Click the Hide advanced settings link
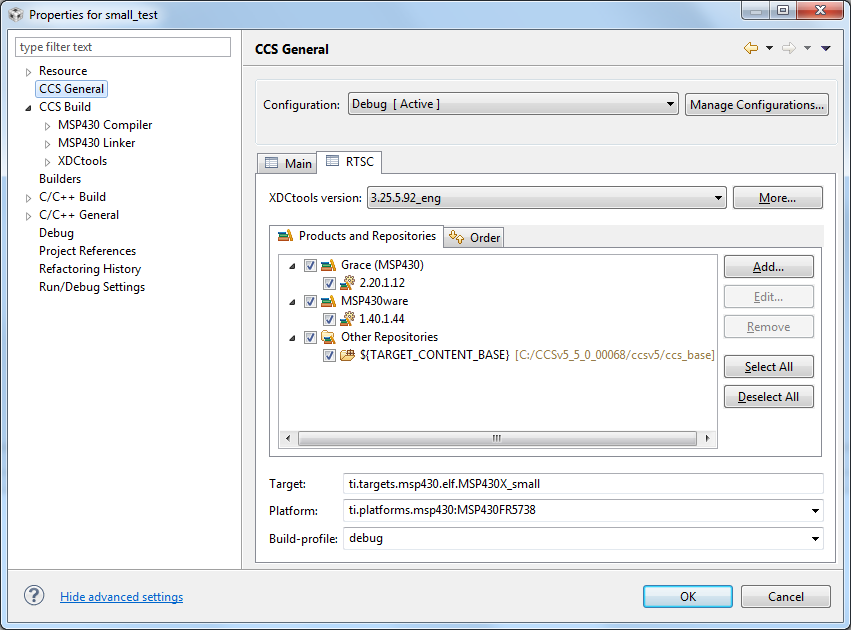Viewport: 851px width, 630px height. (x=121, y=597)
